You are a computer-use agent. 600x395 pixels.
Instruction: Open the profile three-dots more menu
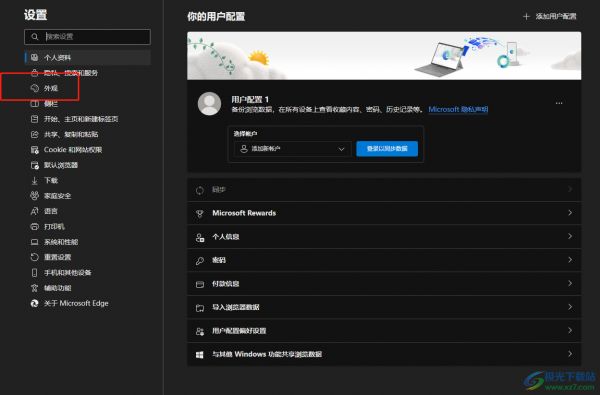559,103
